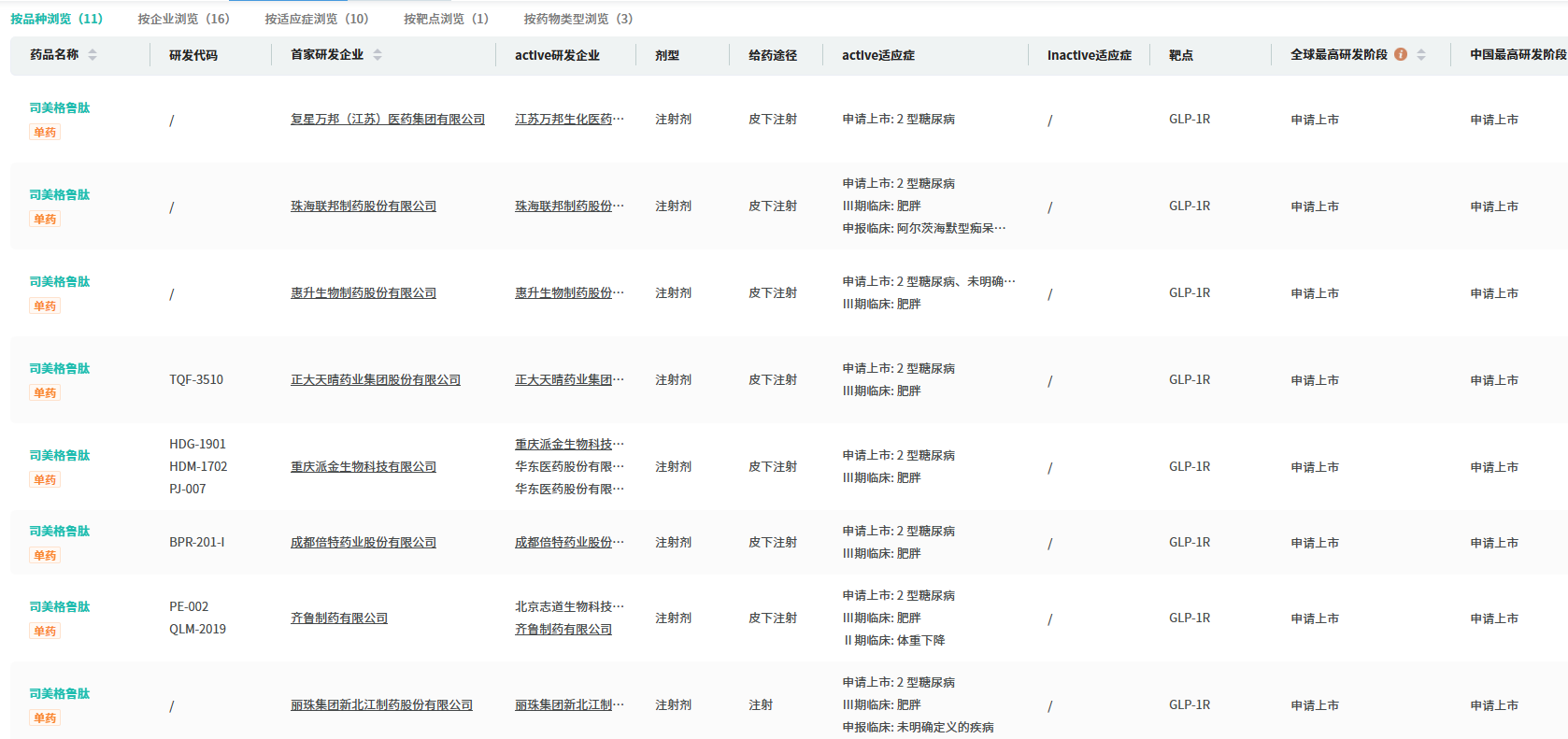1568x739 pixels.
Task: Select research code HDG-1901
Action: 197,445
